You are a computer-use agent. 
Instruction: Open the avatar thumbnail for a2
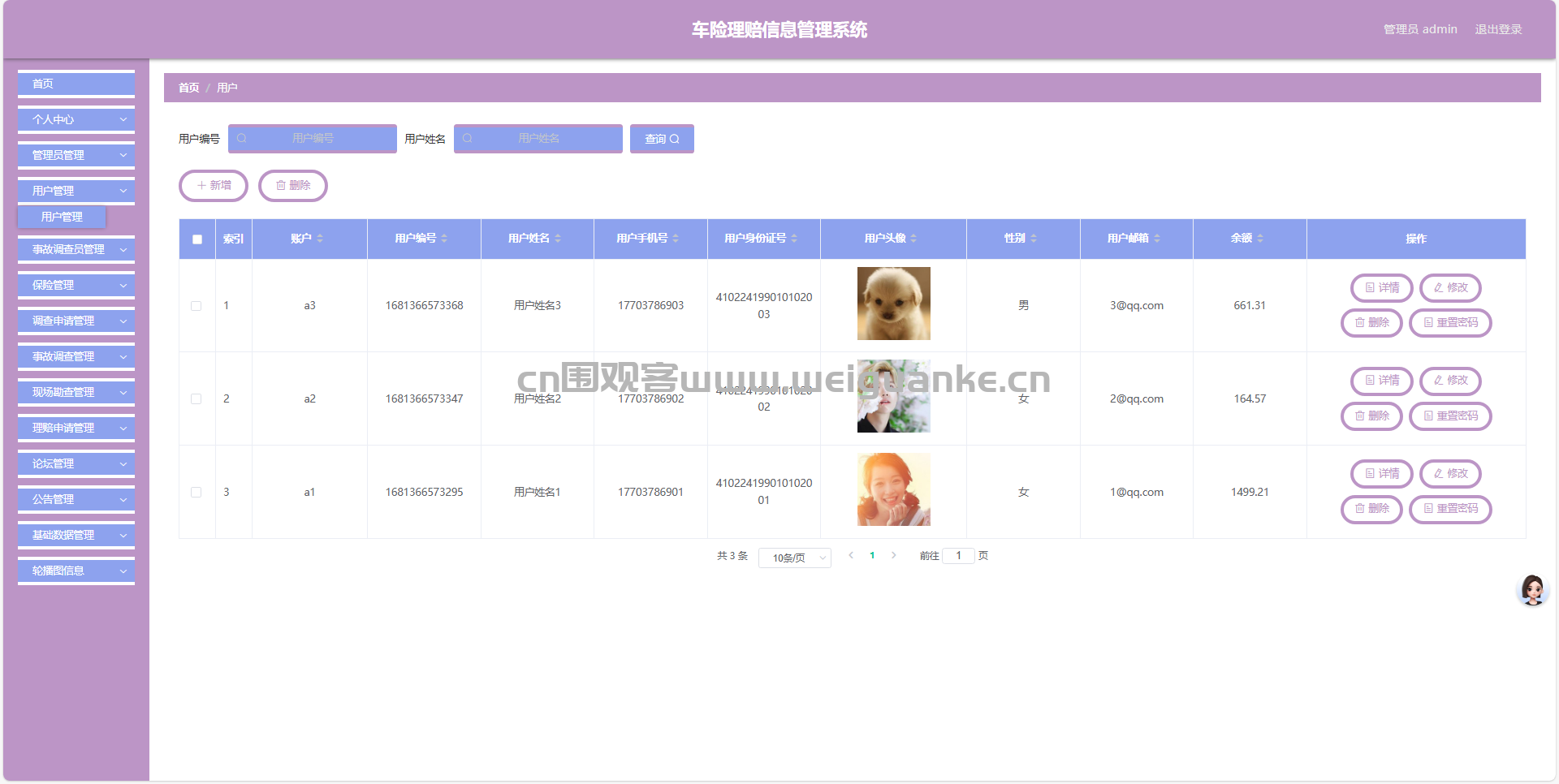pos(894,396)
